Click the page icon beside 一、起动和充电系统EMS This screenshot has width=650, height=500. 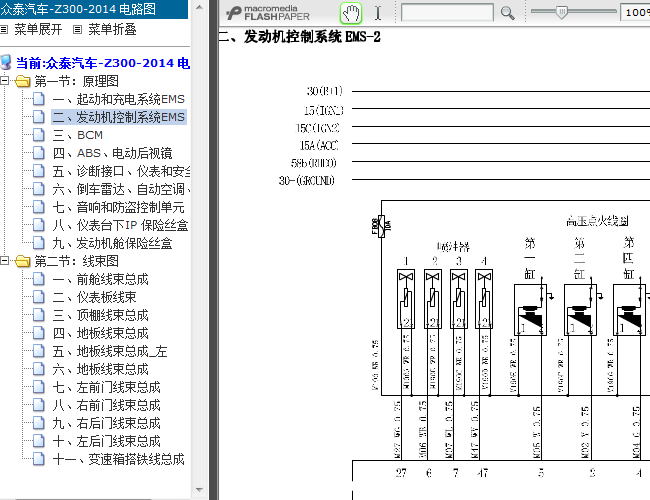(x=39, y=99)
